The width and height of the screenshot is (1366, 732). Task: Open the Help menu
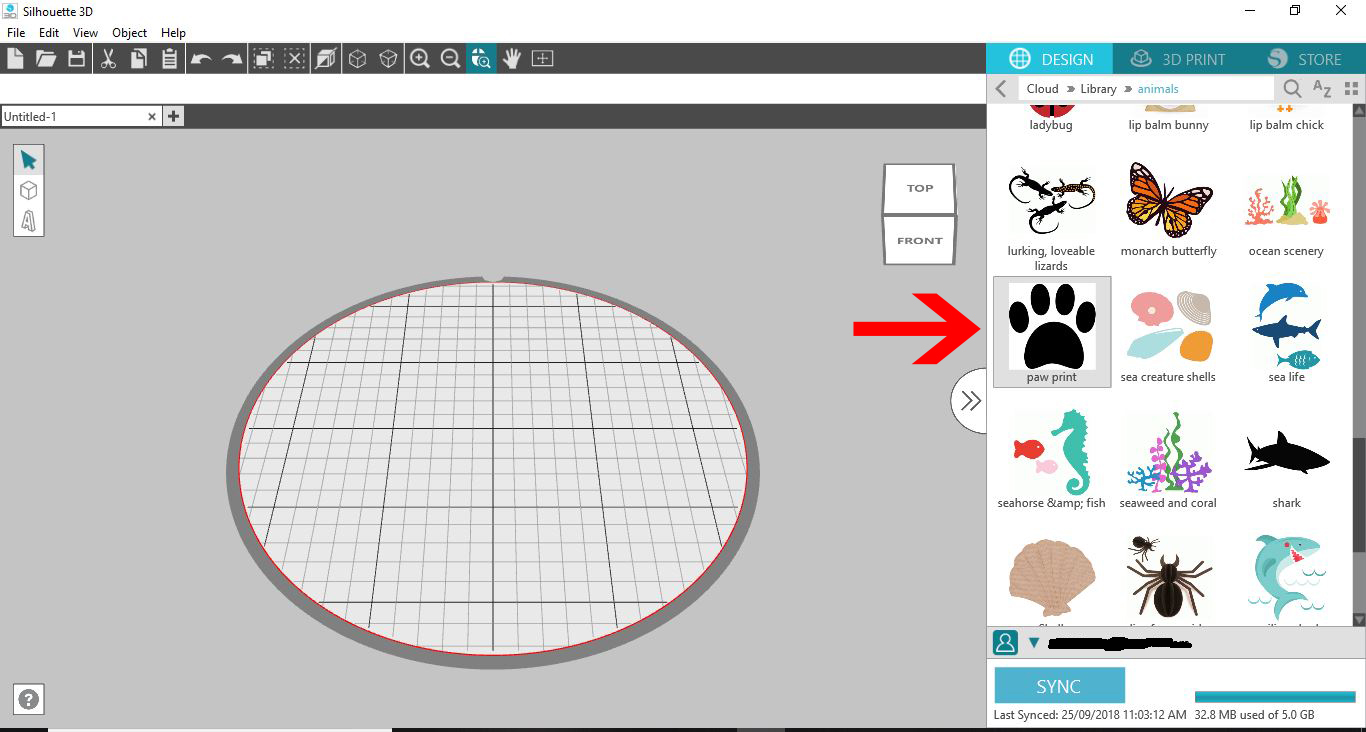point(173,33)
